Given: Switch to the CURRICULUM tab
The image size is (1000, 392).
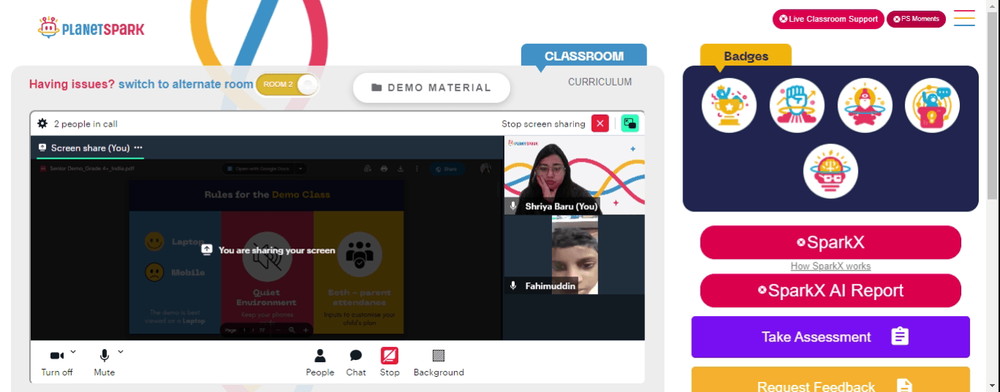Looking at the screenshot, I should [x=600, y=82].
